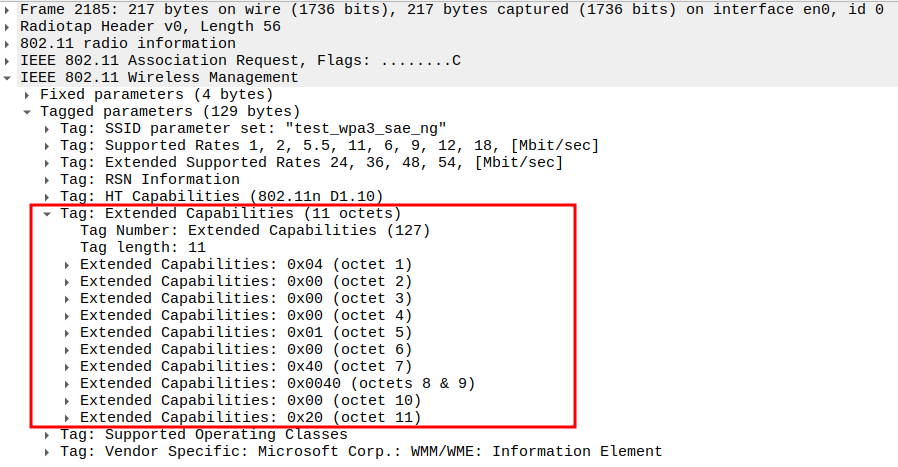Expand the Radiotap Header v0 section

9,26
